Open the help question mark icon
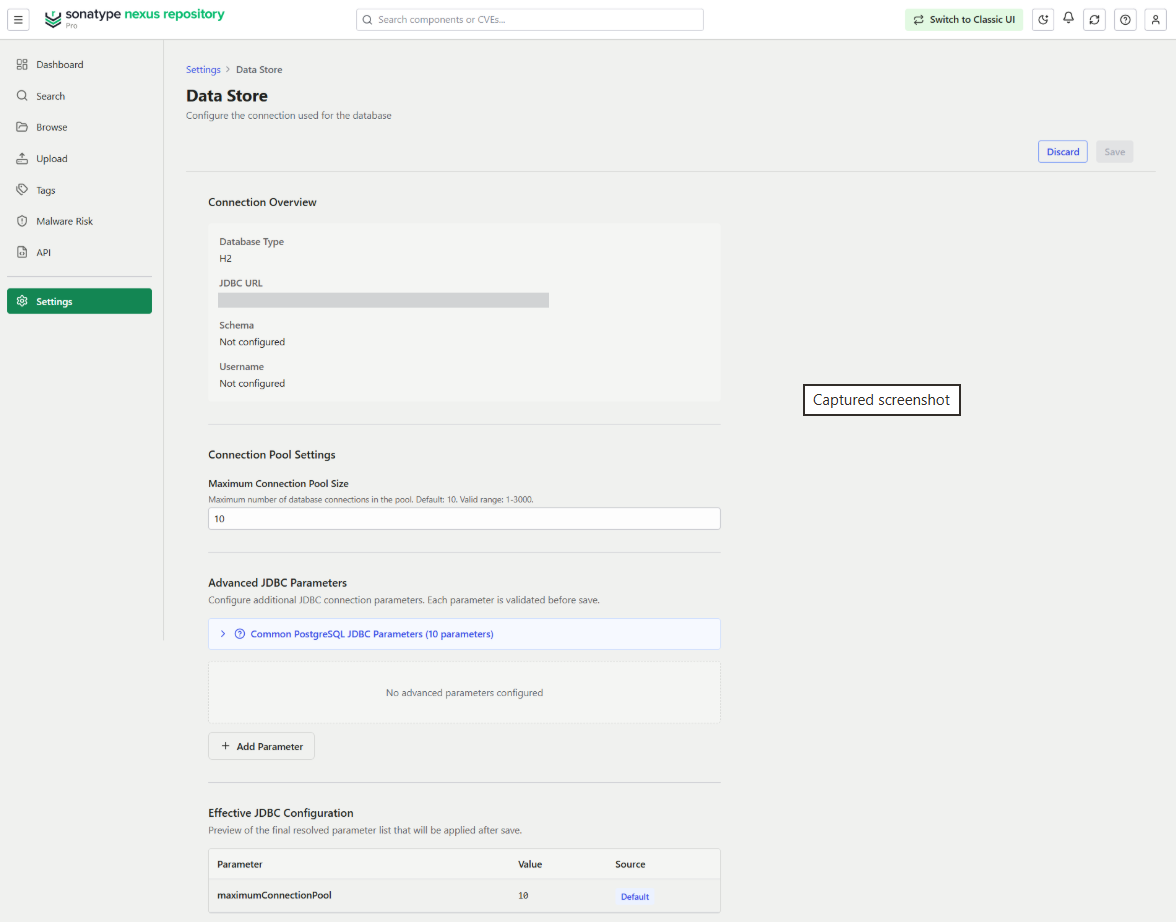 (x=1125, y=20)
